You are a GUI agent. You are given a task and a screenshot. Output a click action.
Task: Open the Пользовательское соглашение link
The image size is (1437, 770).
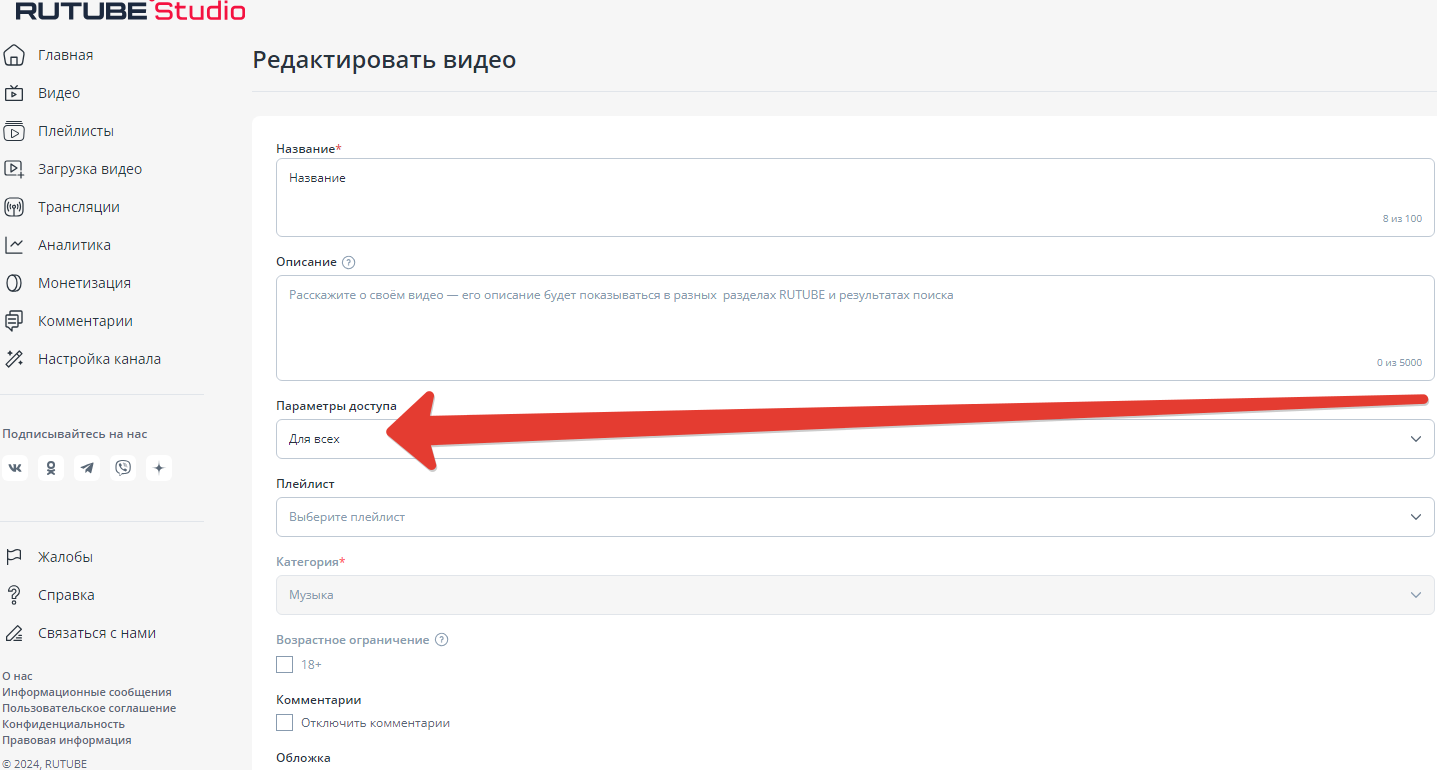(x=89, y=708)
